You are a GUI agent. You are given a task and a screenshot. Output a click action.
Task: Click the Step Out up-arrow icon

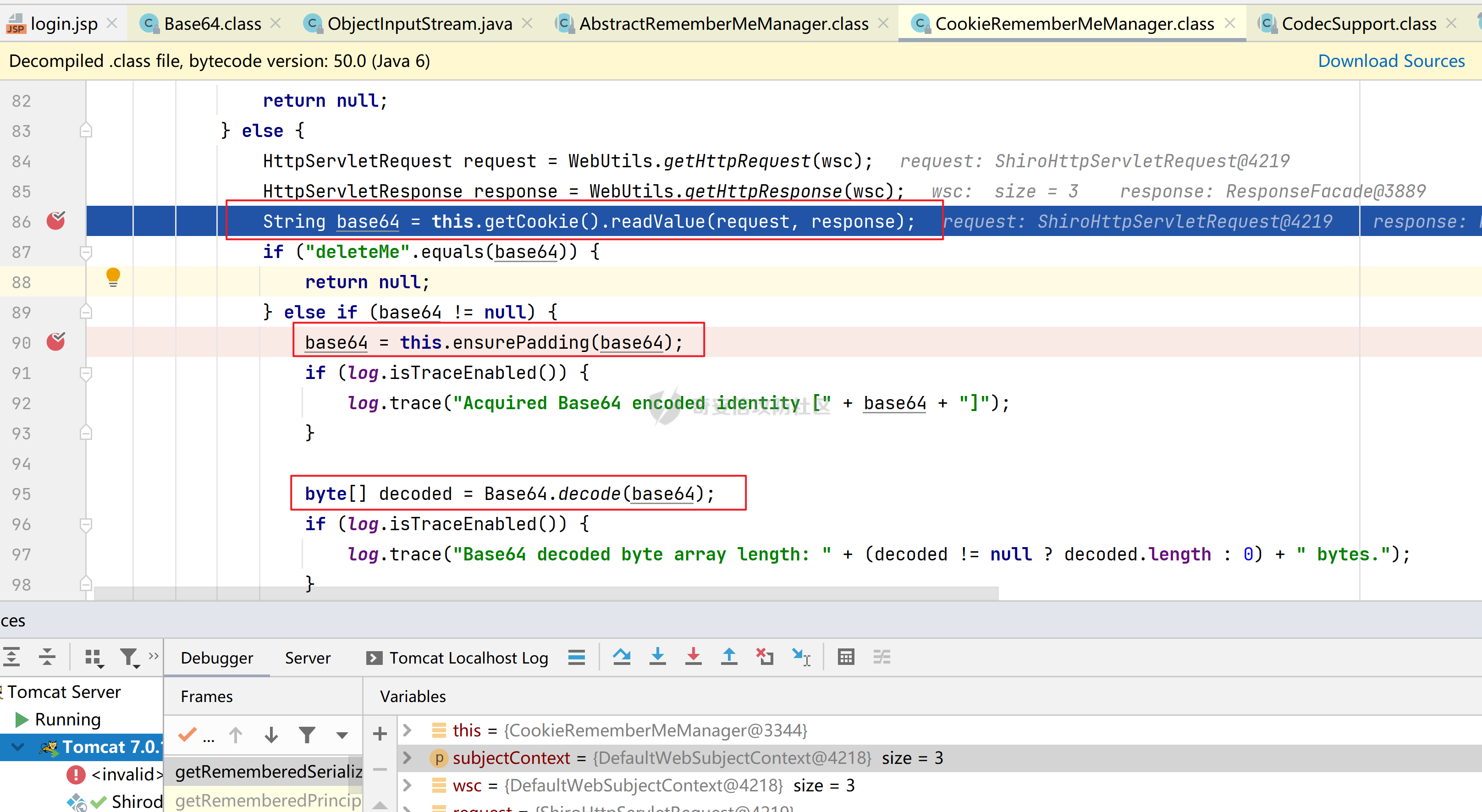click(729, 657)
